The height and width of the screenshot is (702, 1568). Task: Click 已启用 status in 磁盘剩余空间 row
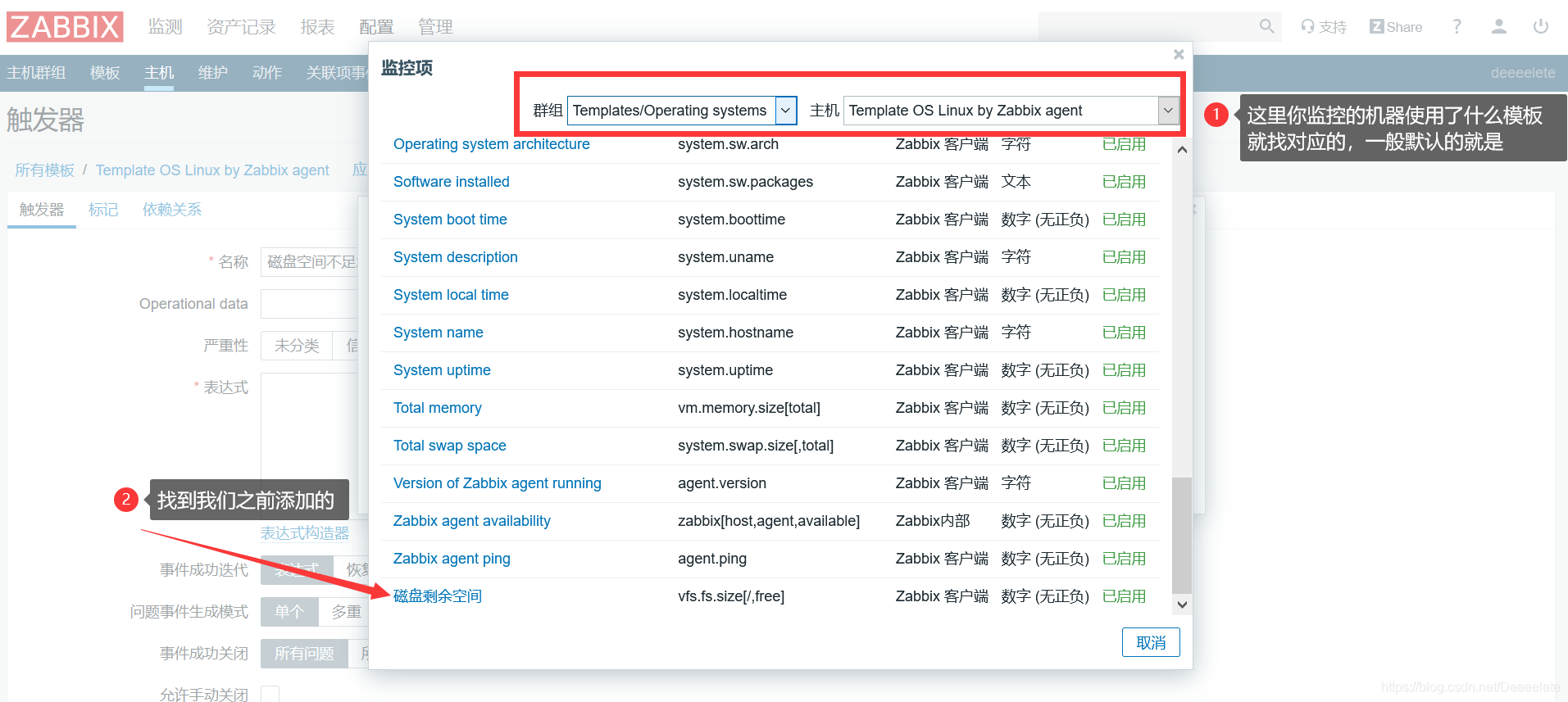point(1124,596)
